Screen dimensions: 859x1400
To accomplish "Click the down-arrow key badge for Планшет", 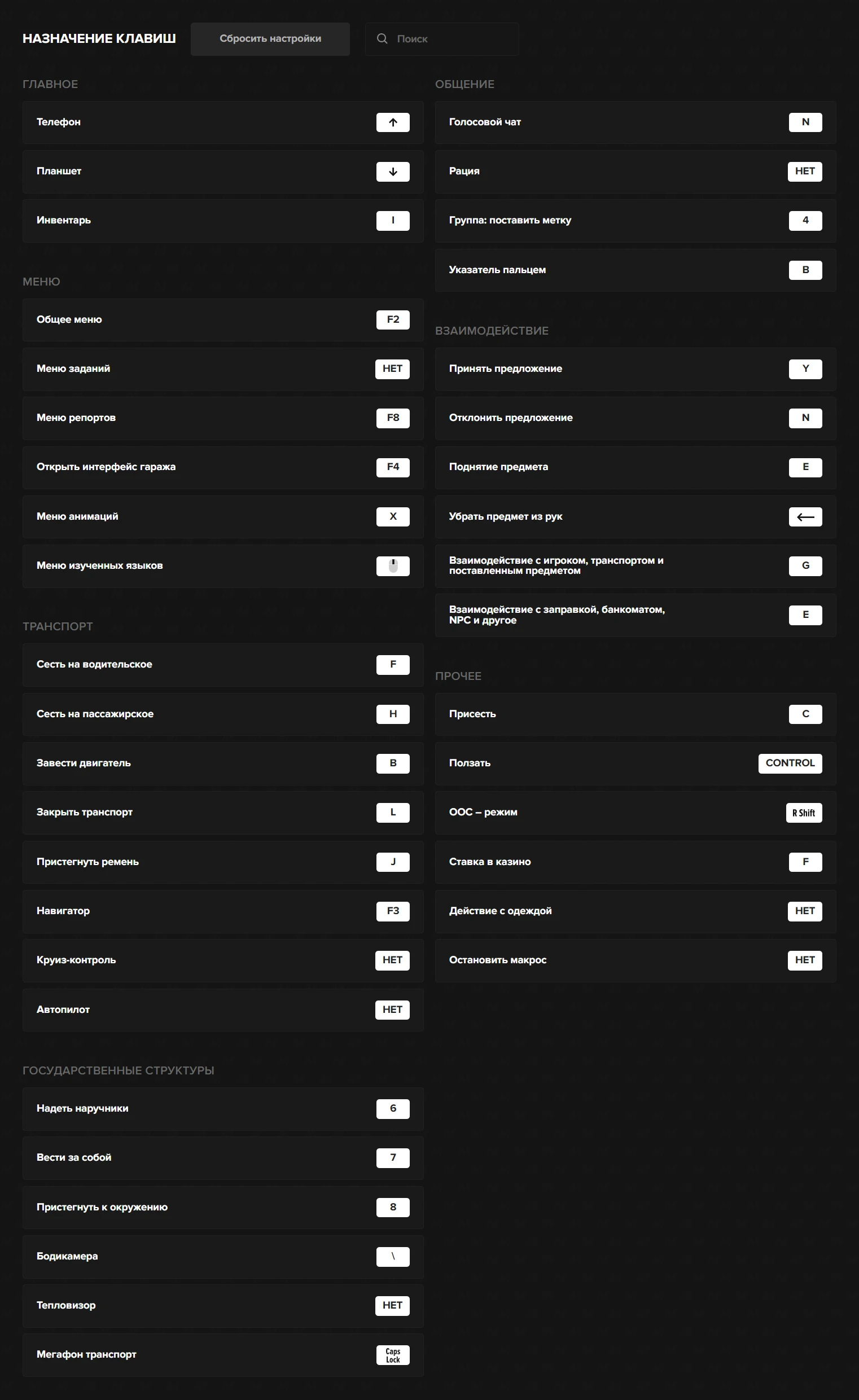I will [393, 172].
